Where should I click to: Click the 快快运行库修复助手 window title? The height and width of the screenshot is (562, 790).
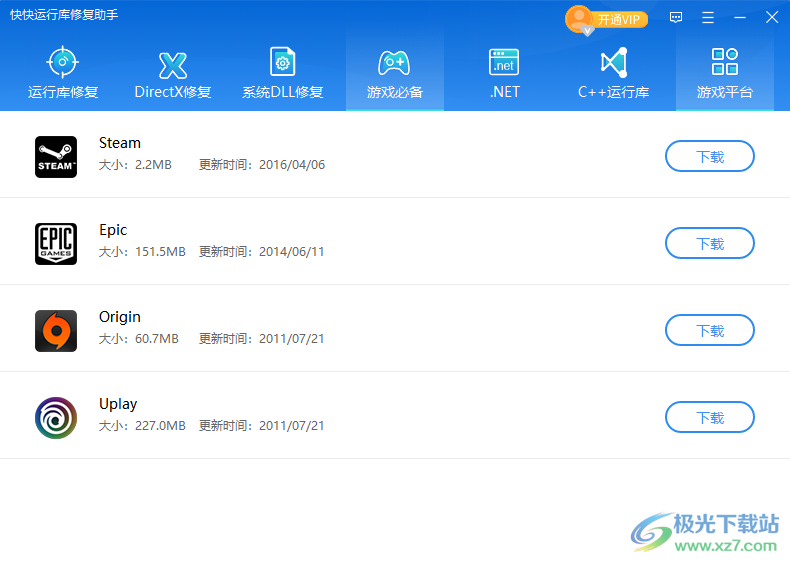[64, 15]
